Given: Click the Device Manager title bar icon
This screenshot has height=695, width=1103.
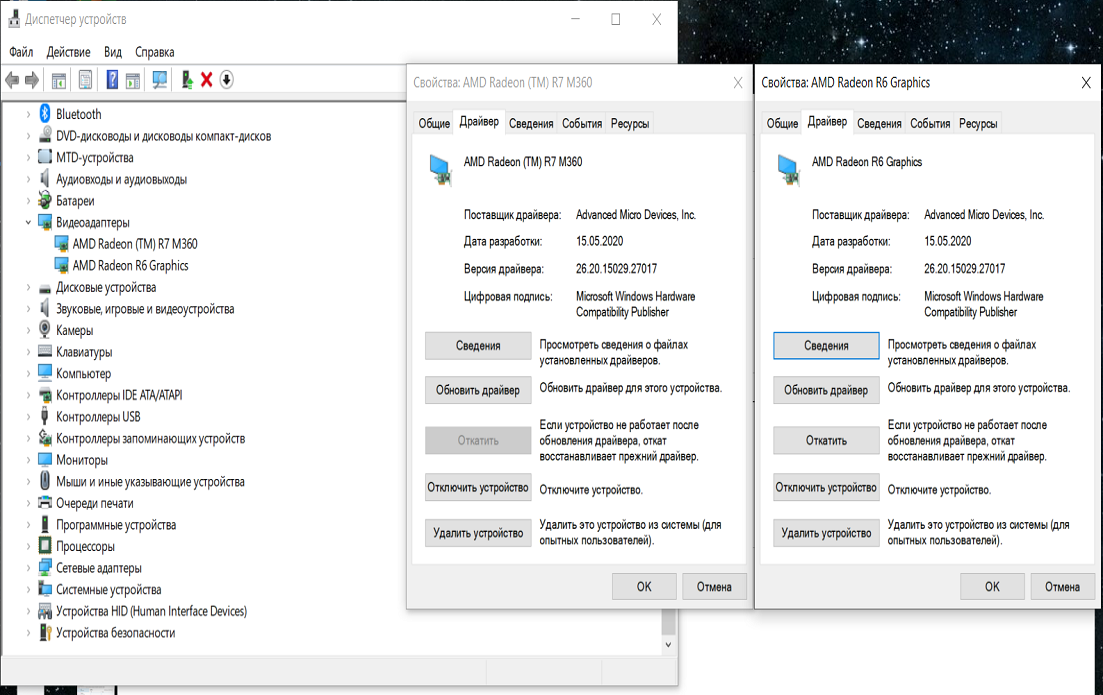Looking at the screenshot, I should tap(13, 19).
